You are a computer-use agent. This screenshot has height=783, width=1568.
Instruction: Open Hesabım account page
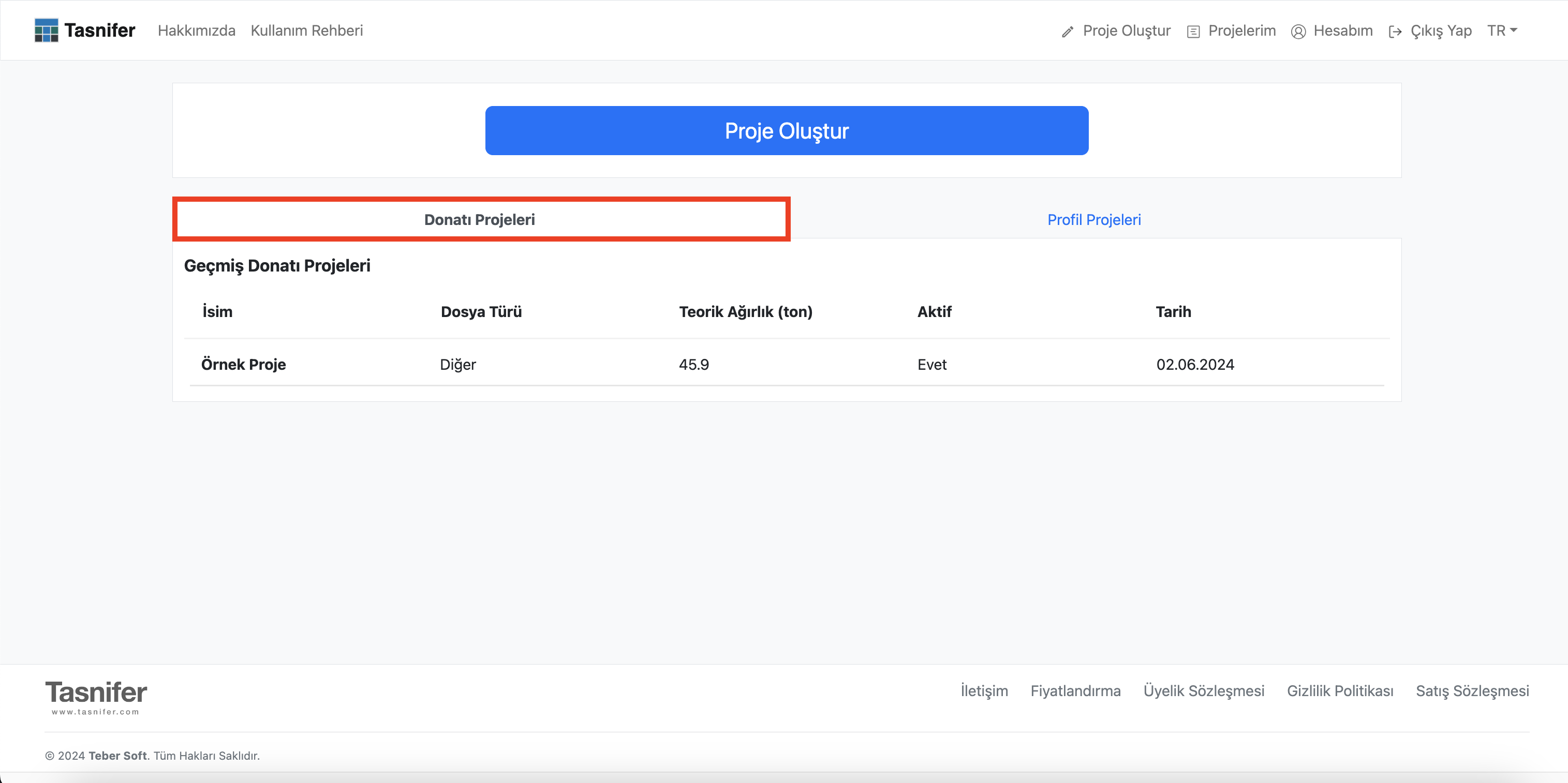[x=1343, y=31]
